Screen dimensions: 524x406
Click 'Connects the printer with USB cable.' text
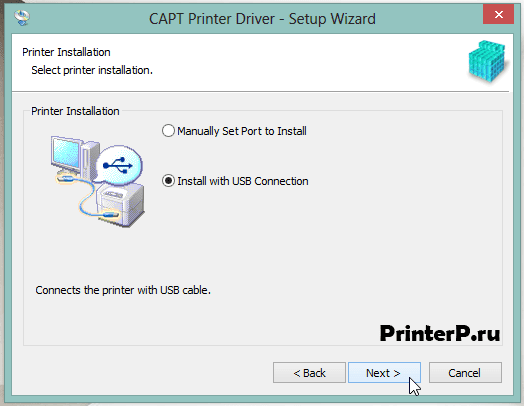click(x=123, y=290)
